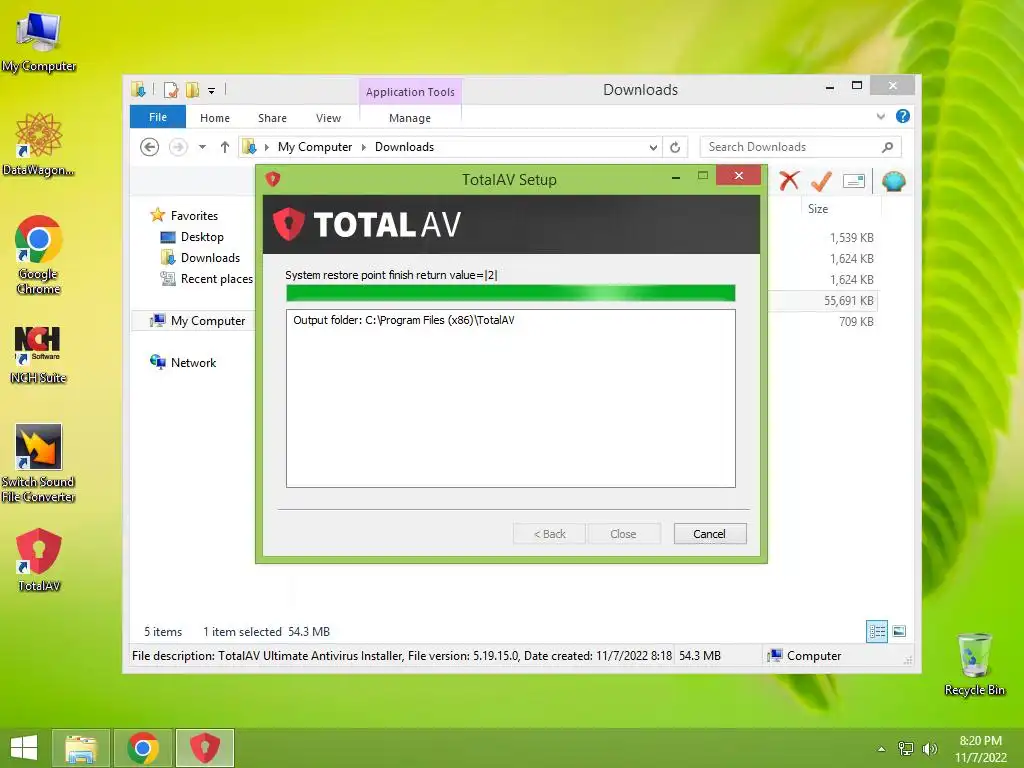Open Customize Quick Access Toolbar dropdown
The height and width of the screenshot is (768, 1024).
[211, 91]
